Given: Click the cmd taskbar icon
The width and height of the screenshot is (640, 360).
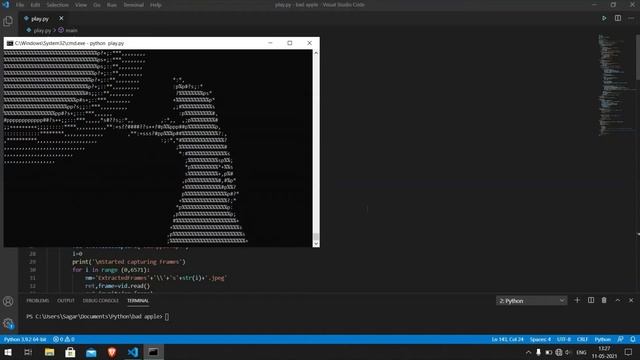Looking at the screenshot, I should point(153,352).
